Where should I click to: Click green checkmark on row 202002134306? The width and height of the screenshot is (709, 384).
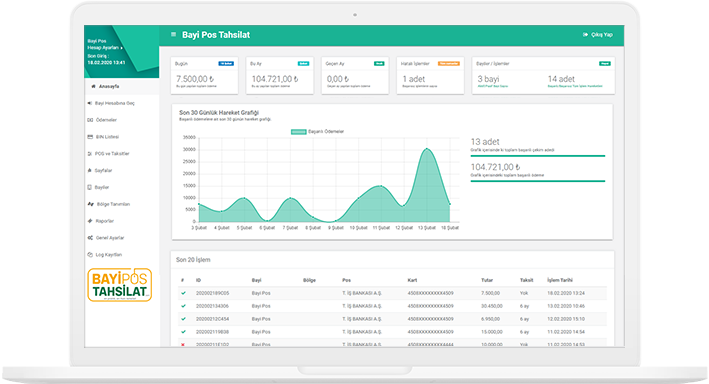tap(183, 306)
